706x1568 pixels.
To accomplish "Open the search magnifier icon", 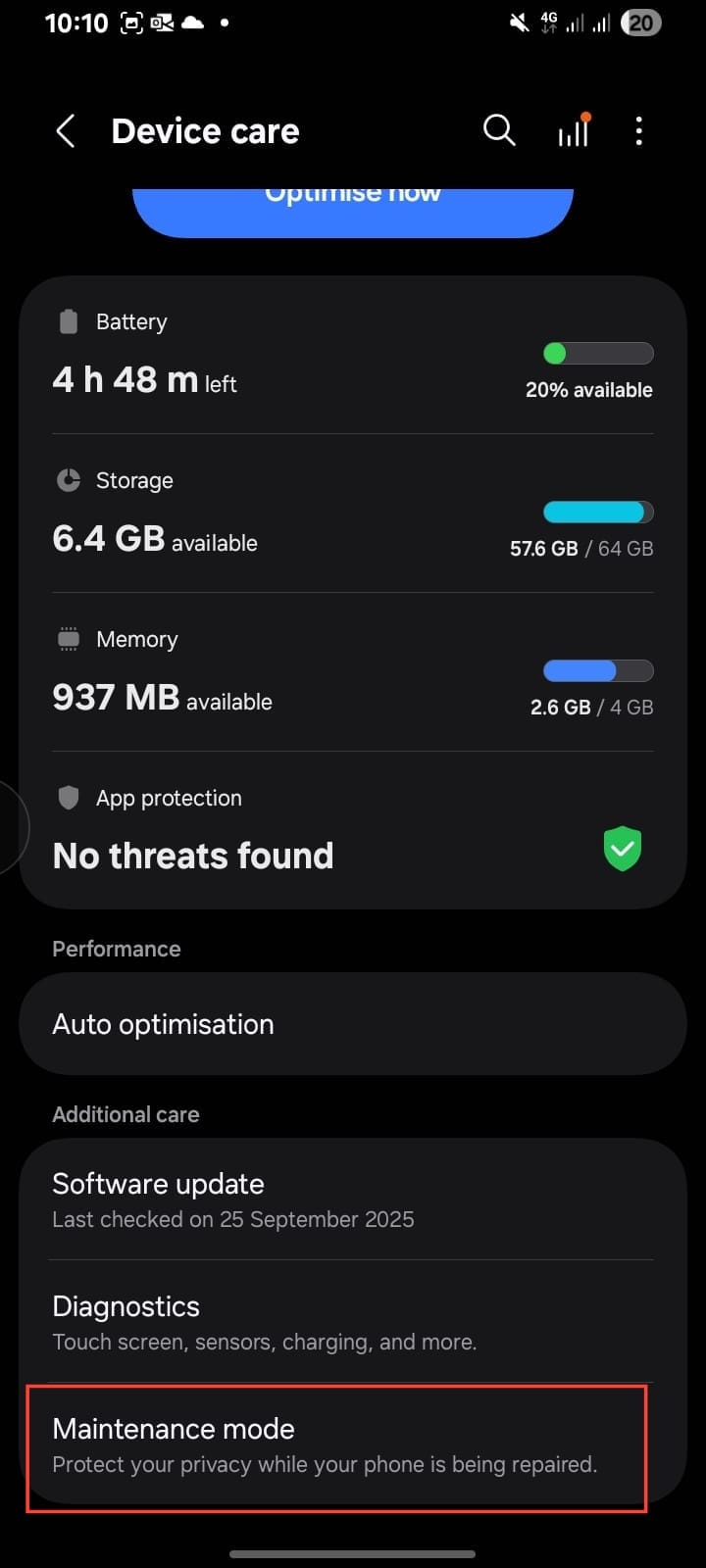I will [x=499, y=130].
